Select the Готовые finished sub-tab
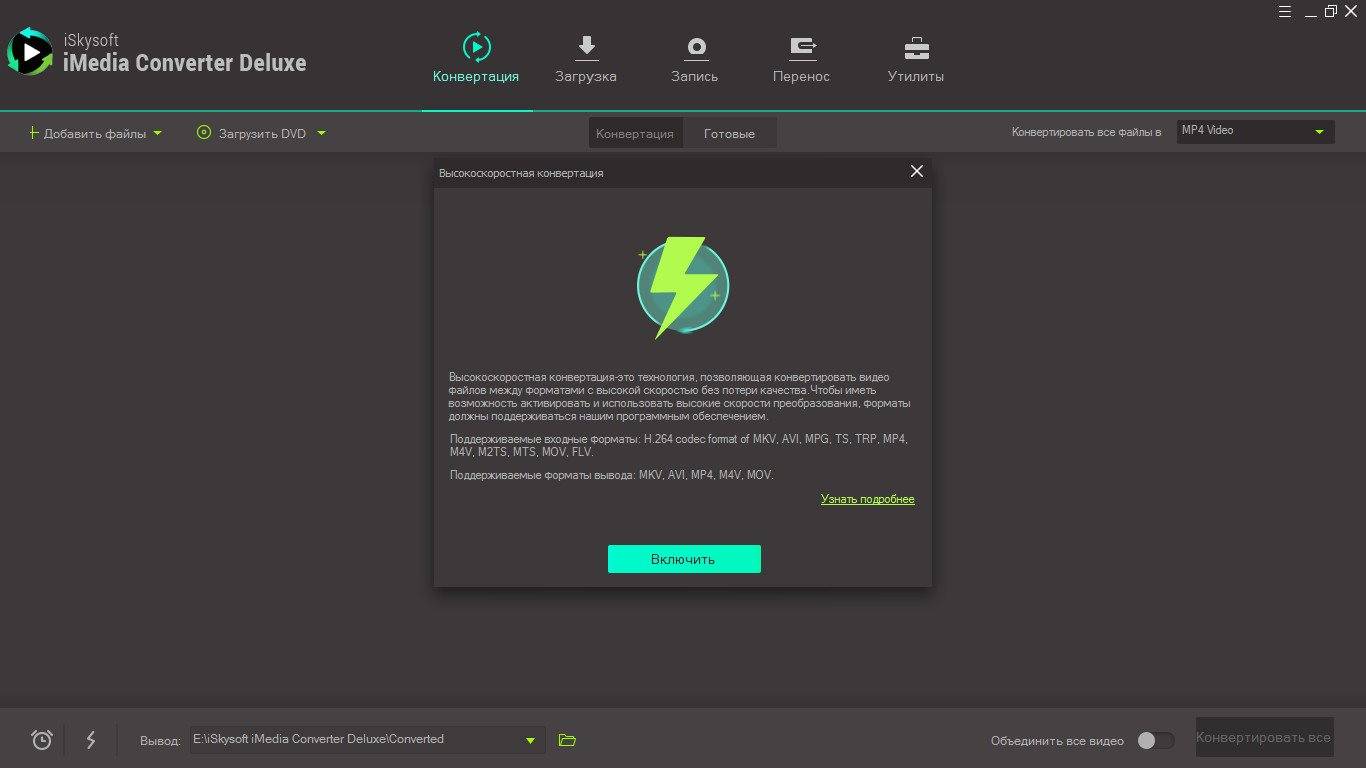 729,133
